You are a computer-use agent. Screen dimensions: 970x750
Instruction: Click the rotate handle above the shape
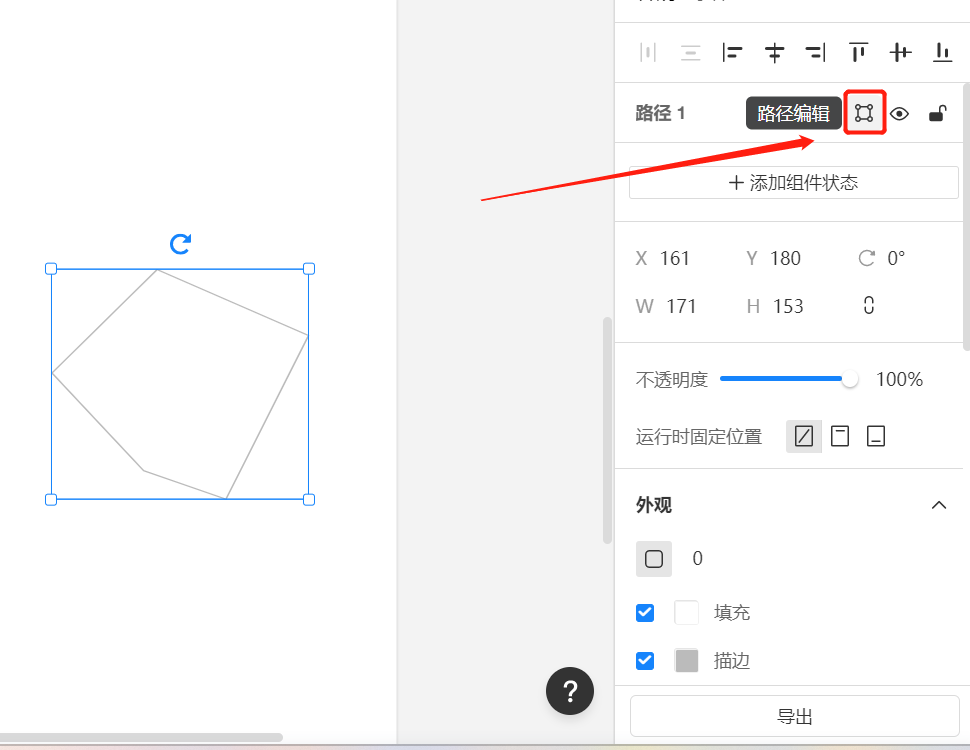180,244
